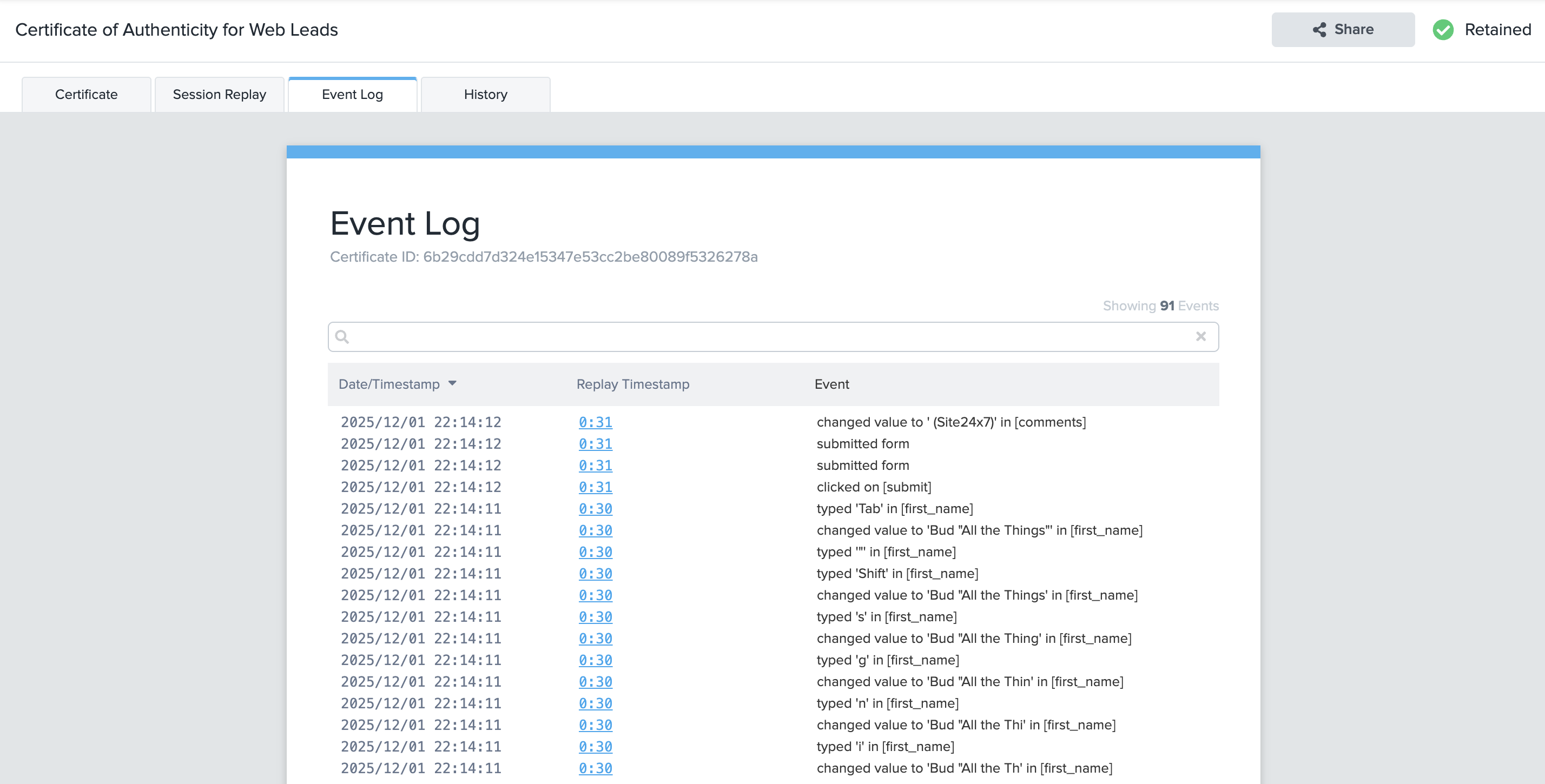Click the Share button
1545x784 pixels.
[1342, 29]
